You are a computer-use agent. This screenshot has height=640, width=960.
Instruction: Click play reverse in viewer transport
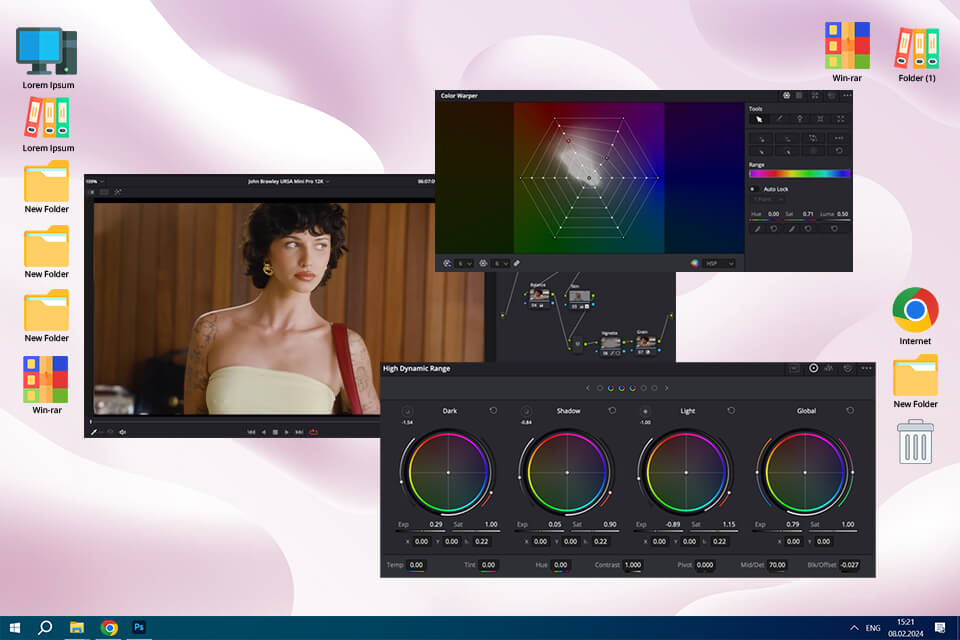(x=264, y=432)
